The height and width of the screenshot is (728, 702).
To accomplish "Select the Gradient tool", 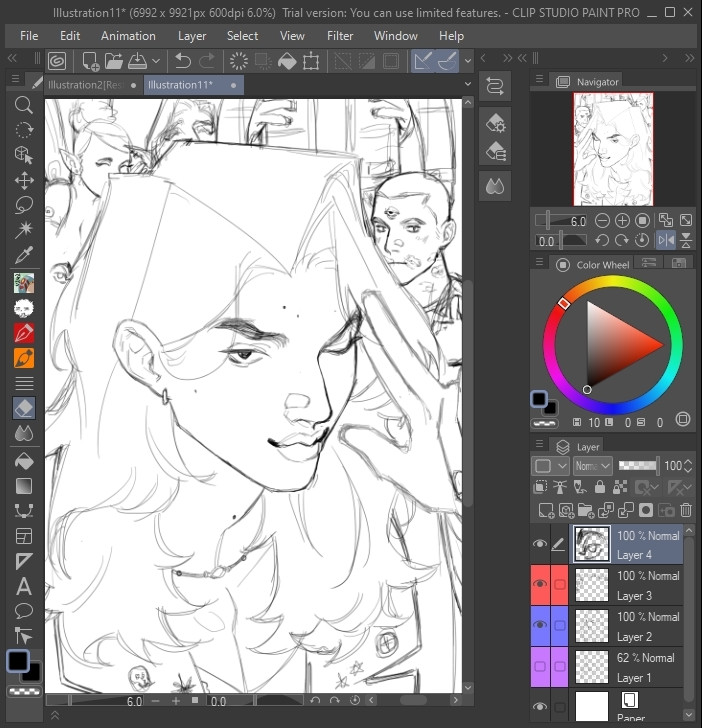I will tap(24, 486).
